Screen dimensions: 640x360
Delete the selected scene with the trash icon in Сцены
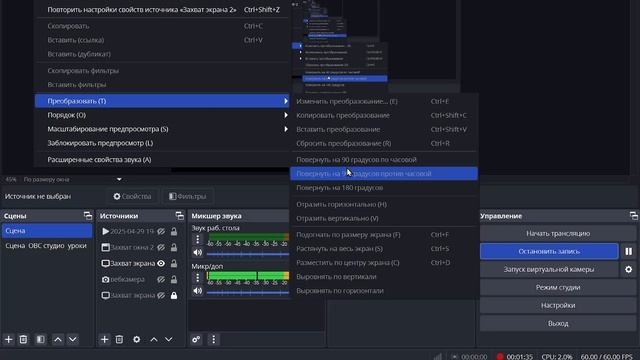(23, 340)
